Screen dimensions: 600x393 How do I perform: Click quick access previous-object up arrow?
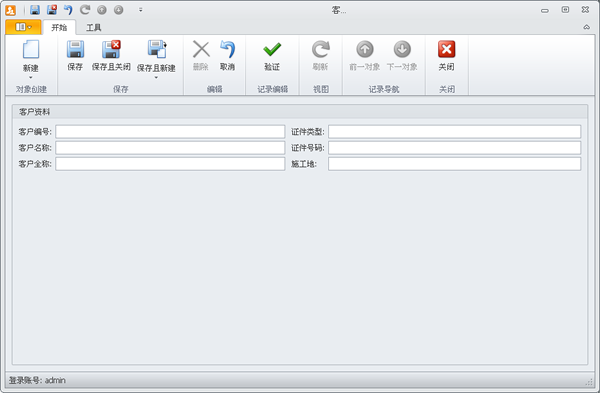point(102,10)
